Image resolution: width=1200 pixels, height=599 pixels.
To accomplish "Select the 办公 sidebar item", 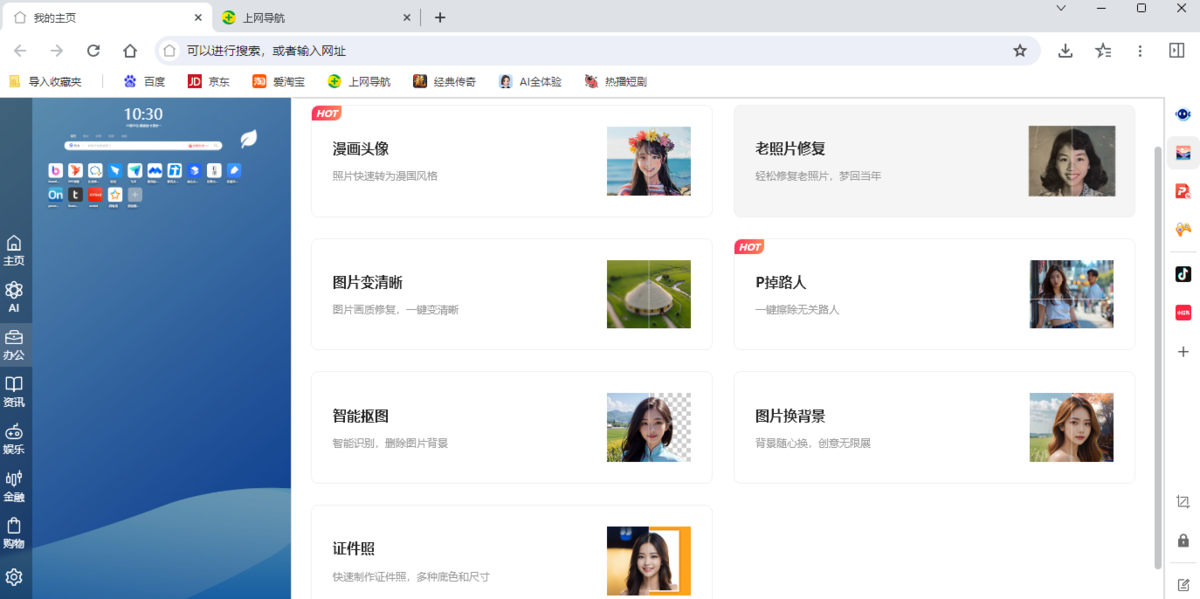I will tap(14, 345).
